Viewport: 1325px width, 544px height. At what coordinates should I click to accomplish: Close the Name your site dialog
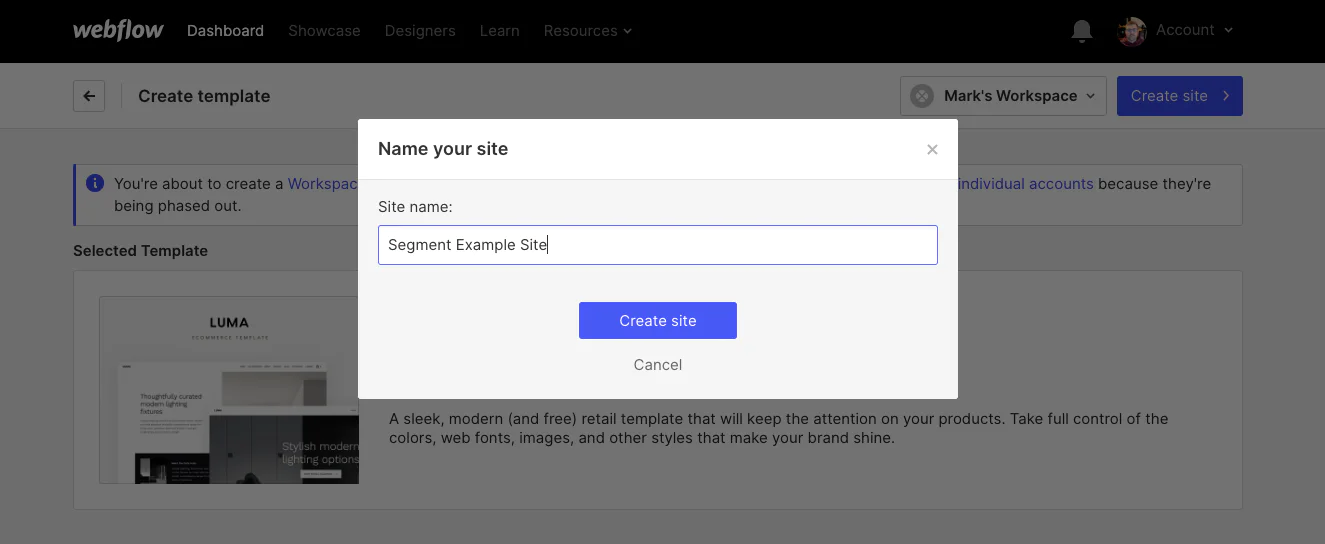(932, 149)
